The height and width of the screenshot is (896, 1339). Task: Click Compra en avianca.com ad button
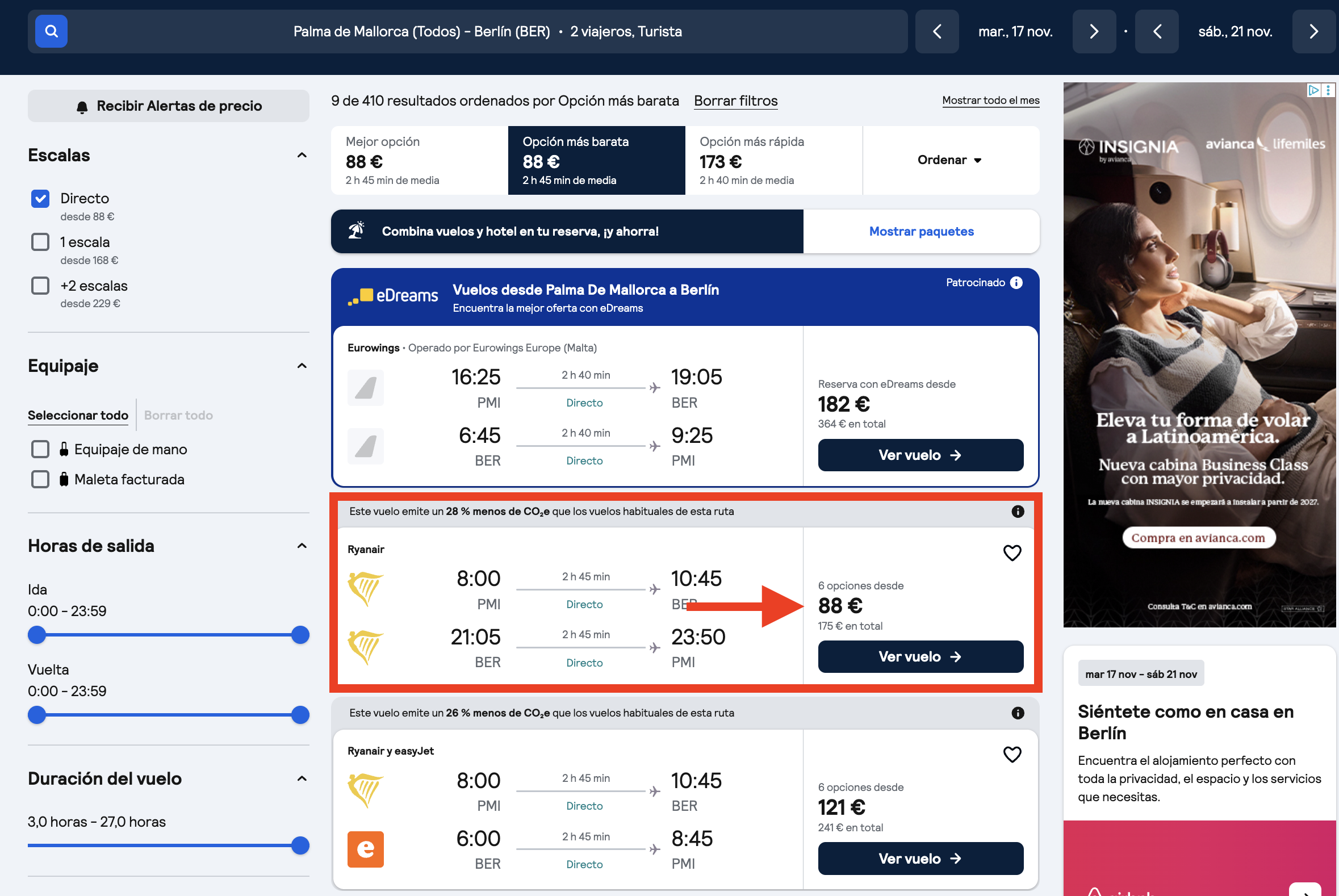coord(1198,538)
